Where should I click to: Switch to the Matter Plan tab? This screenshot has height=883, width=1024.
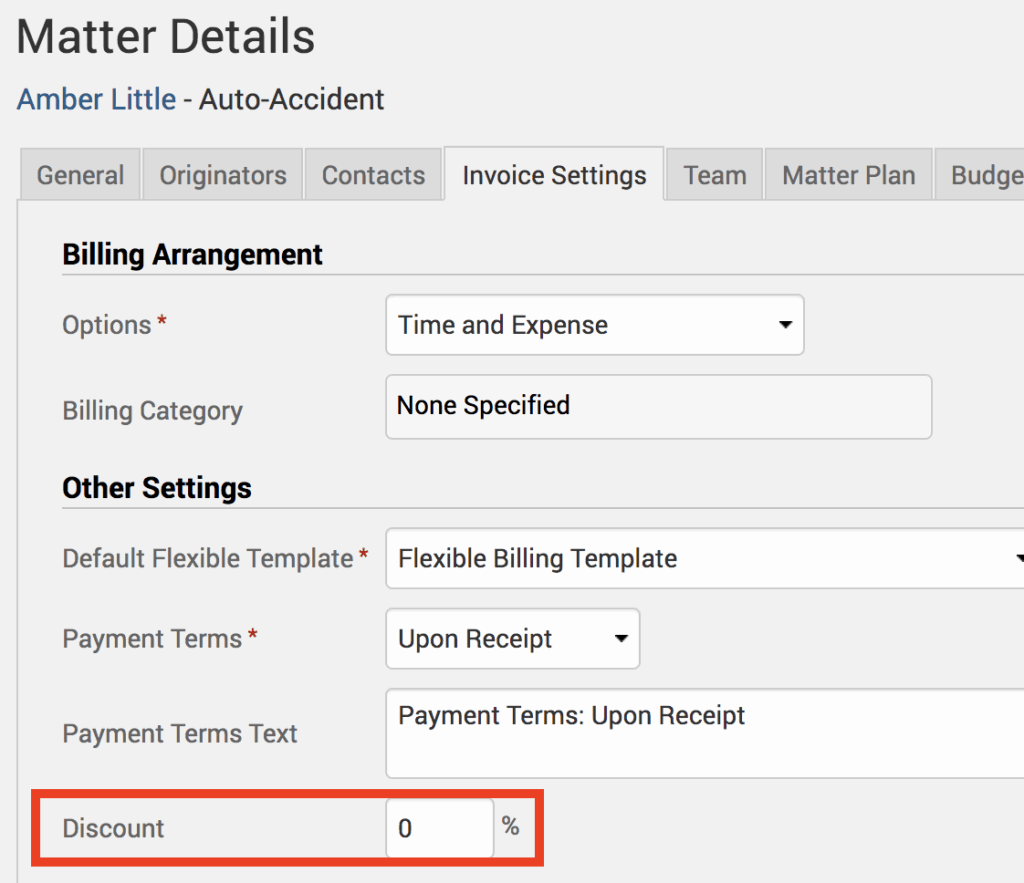[848, 176]
